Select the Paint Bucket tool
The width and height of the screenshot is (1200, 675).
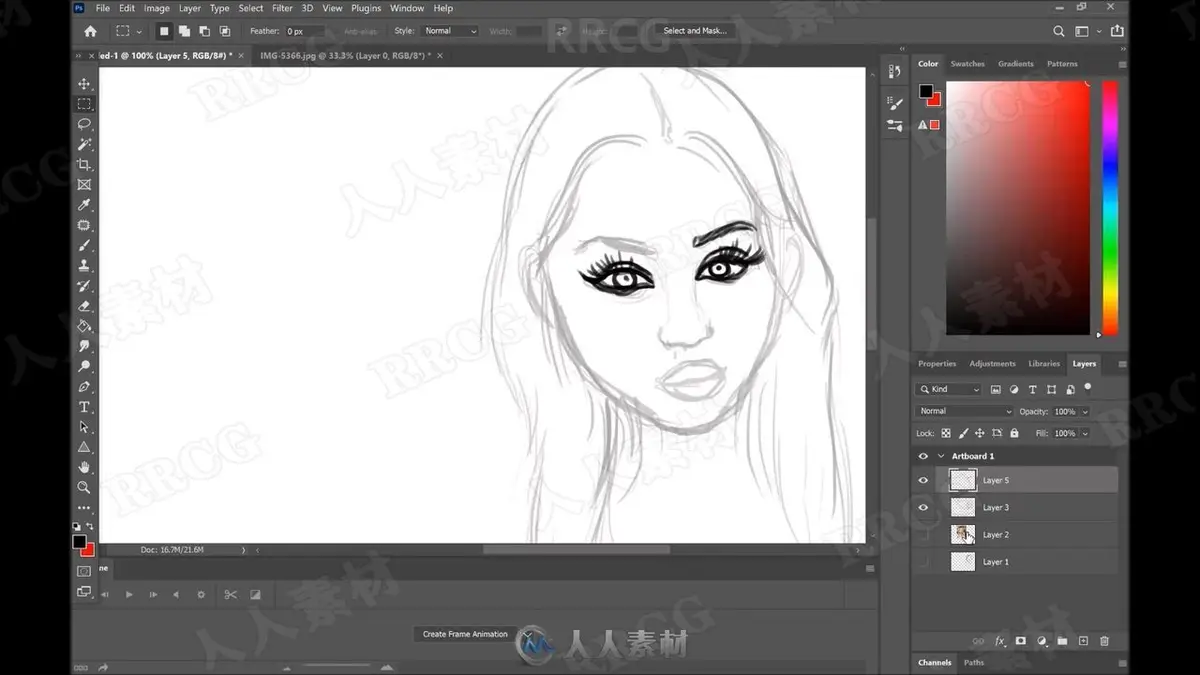84,326
